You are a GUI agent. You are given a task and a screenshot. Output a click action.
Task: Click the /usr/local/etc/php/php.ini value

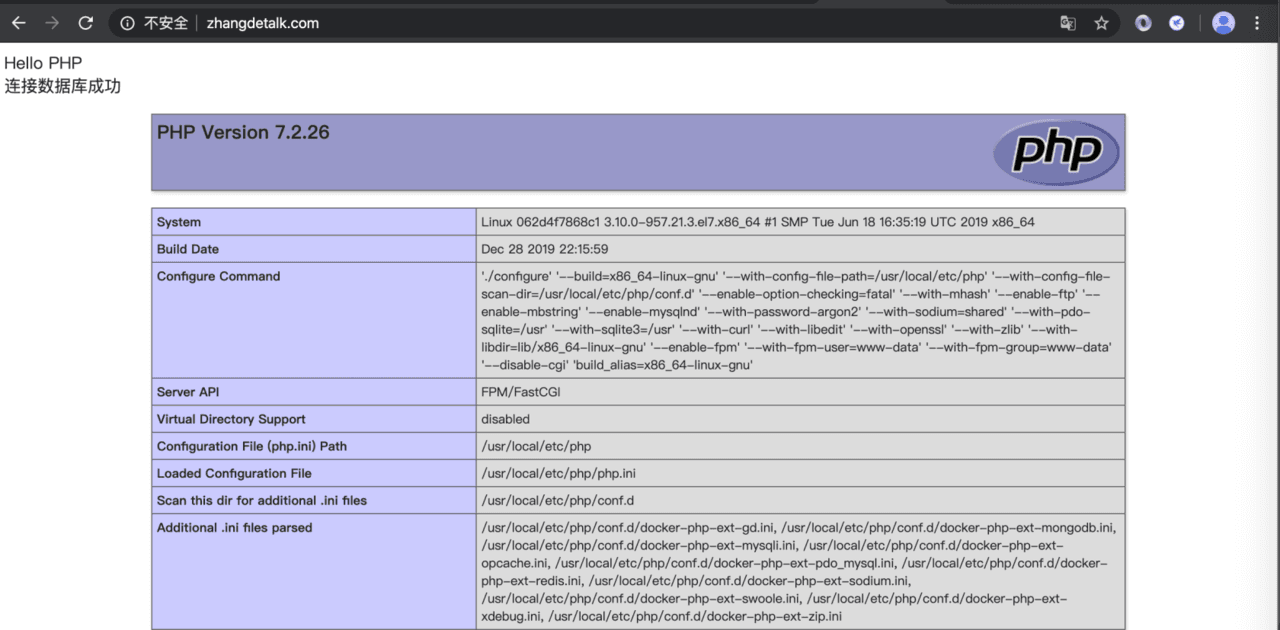(558, 473)
